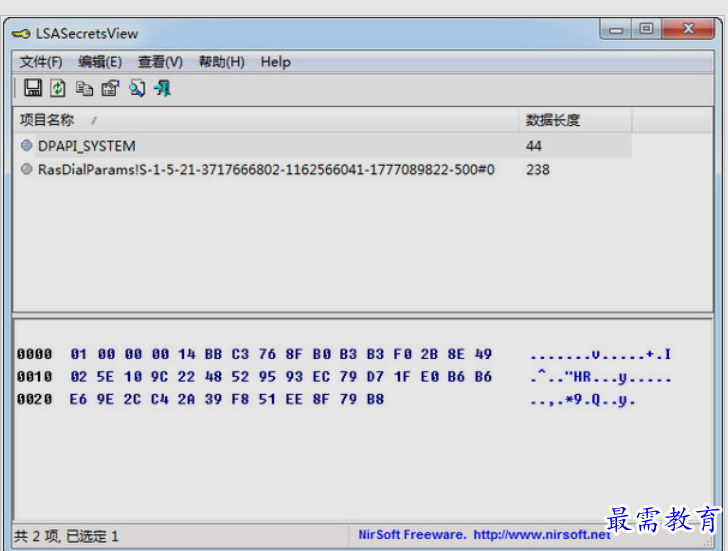Click the blue bullet icon beside DPAPI_SYSTEM
Image resolution: width=728 pixels, height=551 pixels.
point(26,145)
